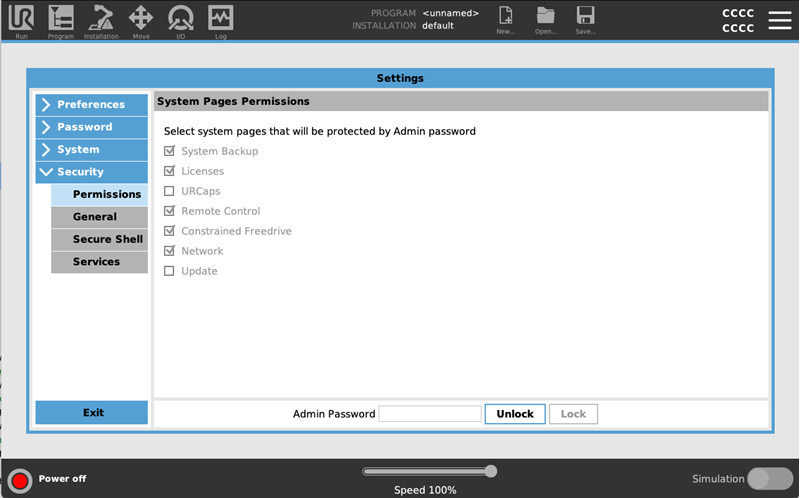This screenshot has width=800, height=498.
Task: Click the Unlock button
Action: (x=515, y=414)
